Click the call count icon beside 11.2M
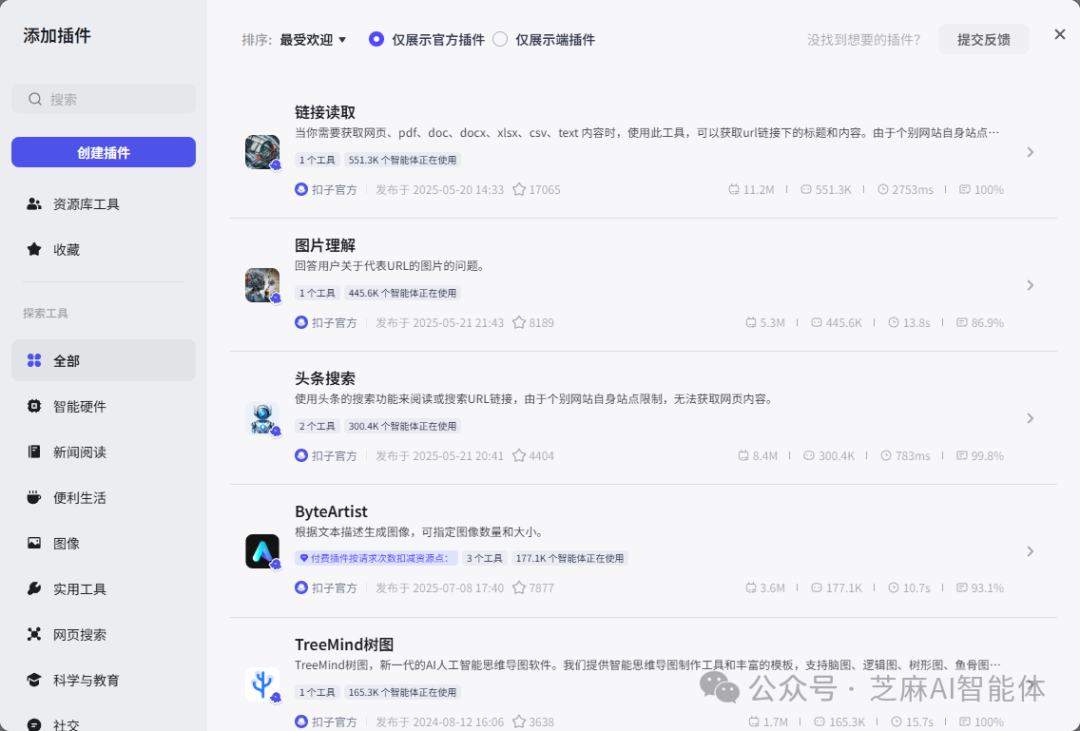The image size is (1080, 731). [734, 189]
